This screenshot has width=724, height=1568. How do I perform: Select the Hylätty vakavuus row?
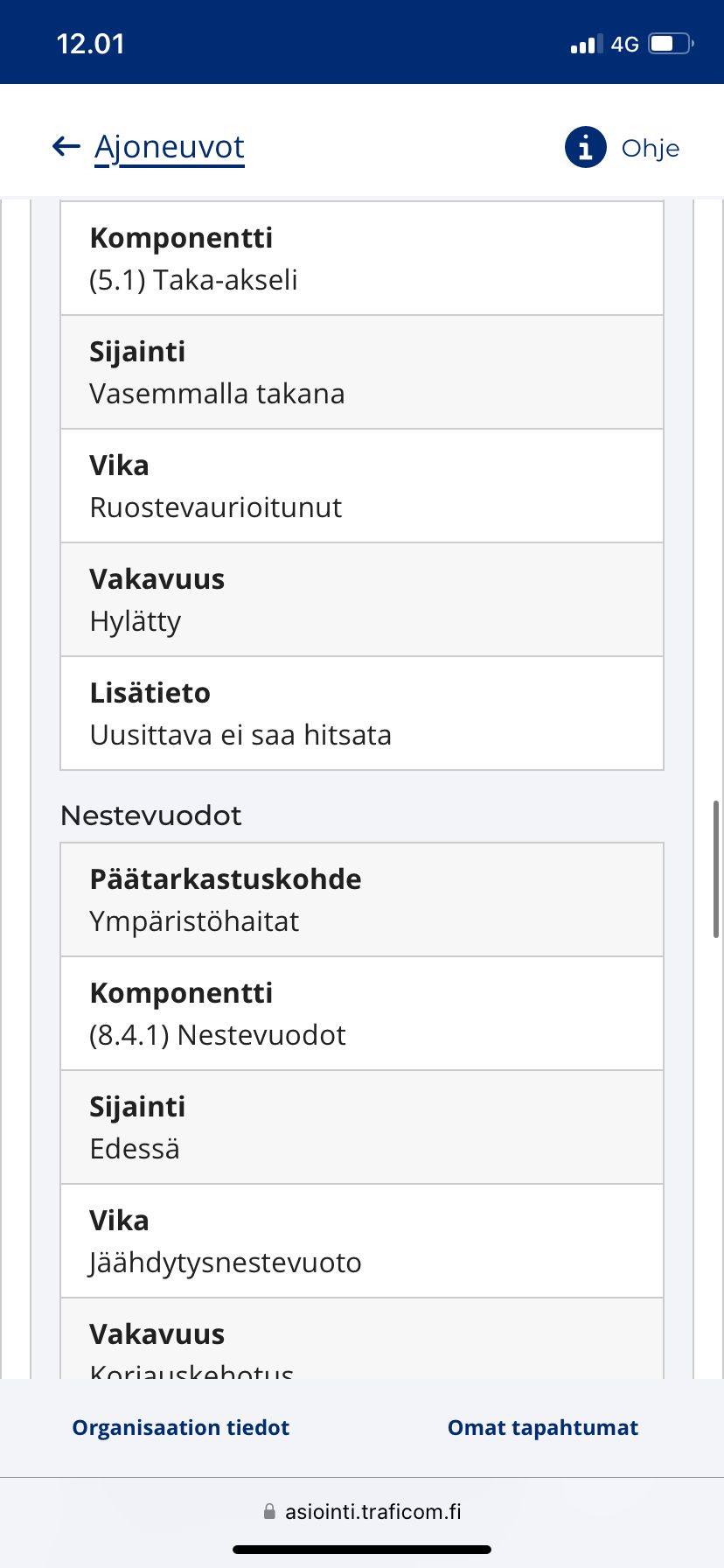pyautogui.click(x=362, y=599)
